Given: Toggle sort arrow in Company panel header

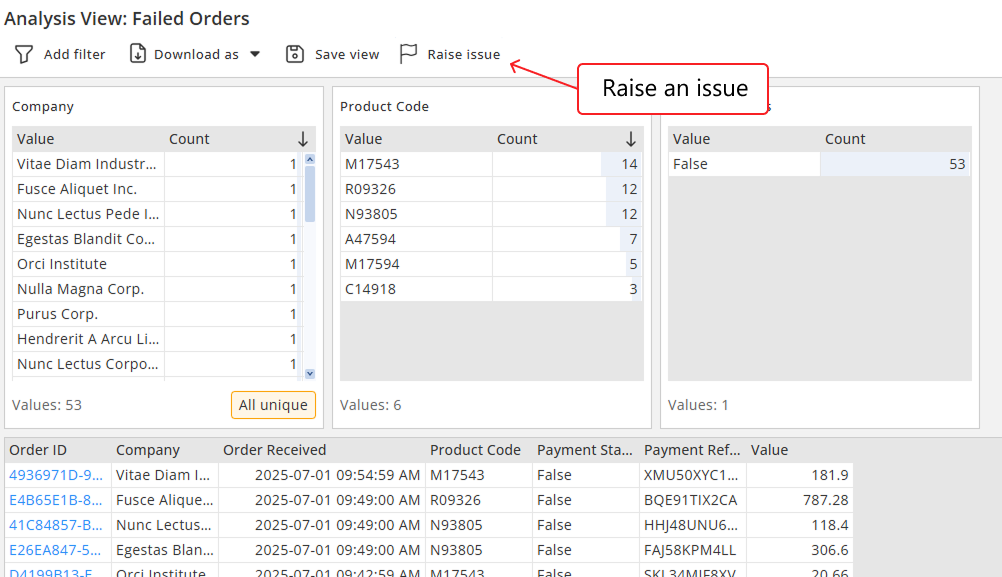Looking at the screenshot, I should [x=303, y=139].
